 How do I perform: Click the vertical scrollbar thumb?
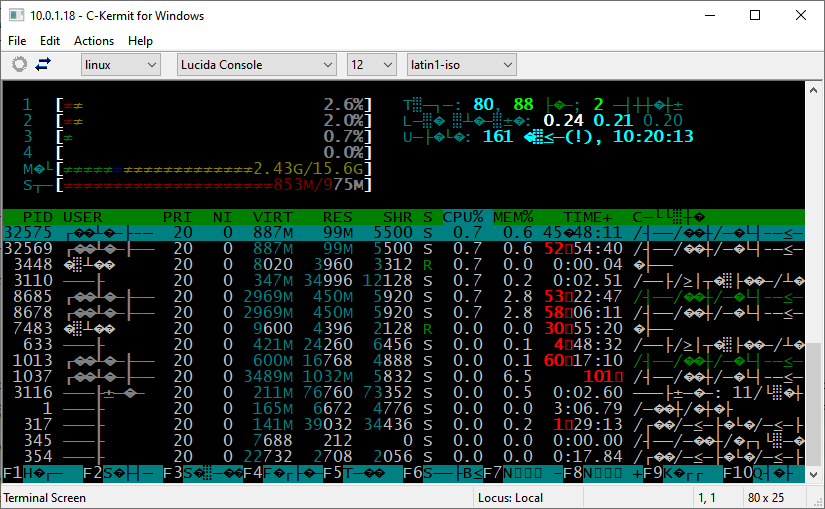(x=813, y=403)
